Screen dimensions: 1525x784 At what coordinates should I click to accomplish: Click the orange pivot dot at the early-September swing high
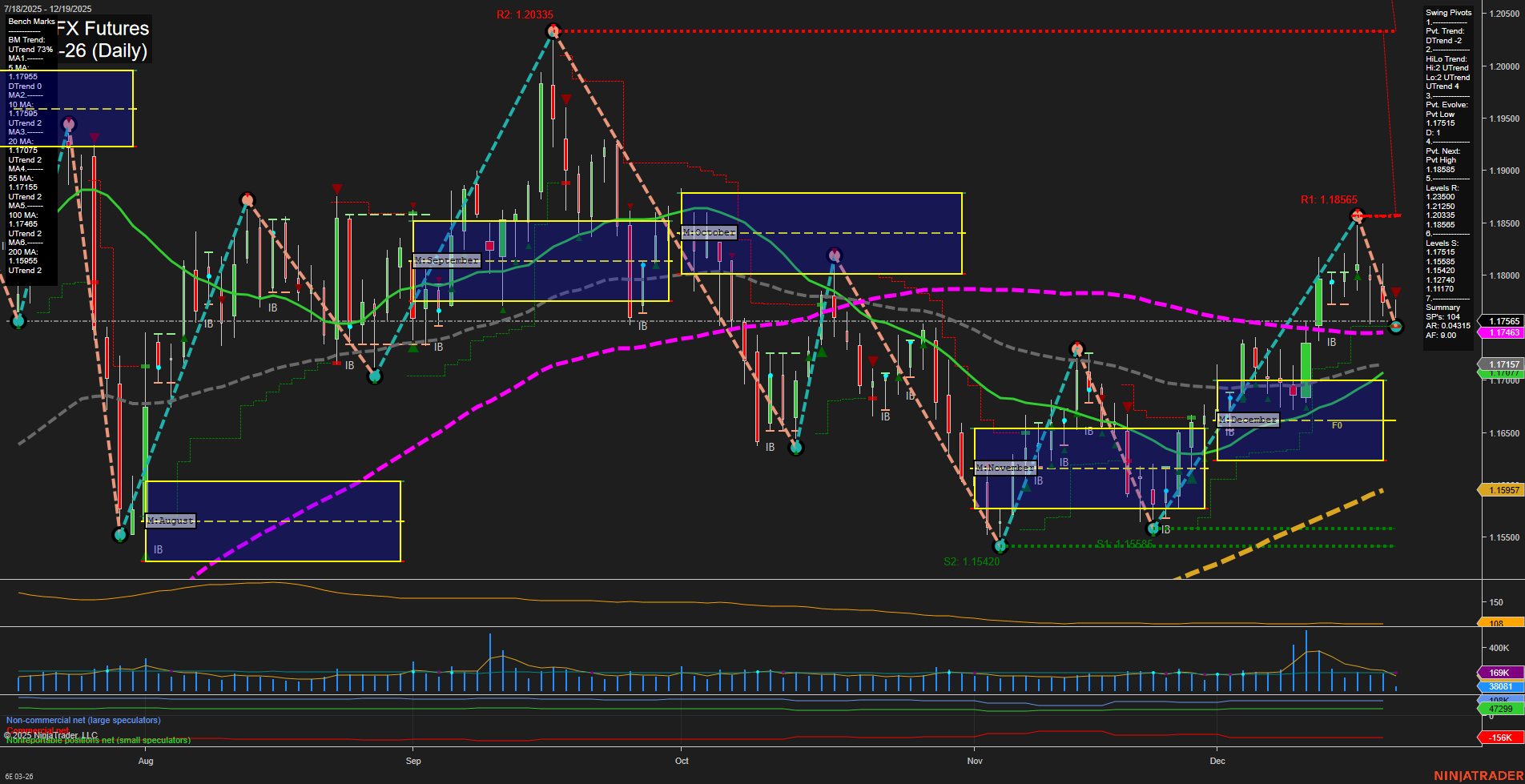(x=247, y=197)
